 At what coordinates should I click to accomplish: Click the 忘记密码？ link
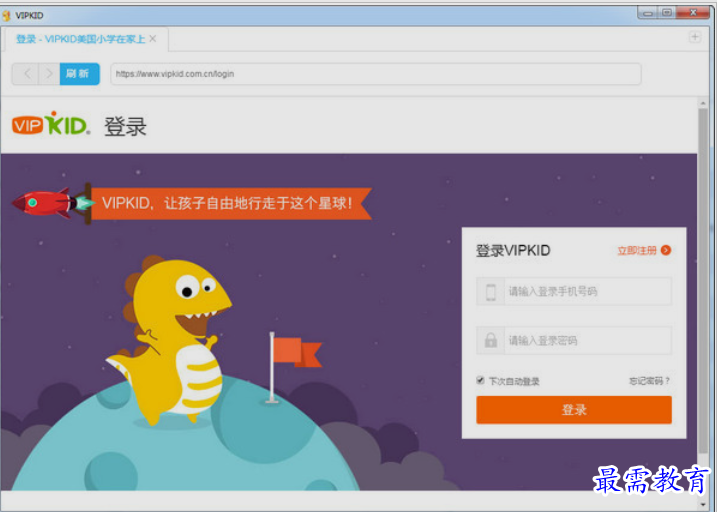(649, 381)
